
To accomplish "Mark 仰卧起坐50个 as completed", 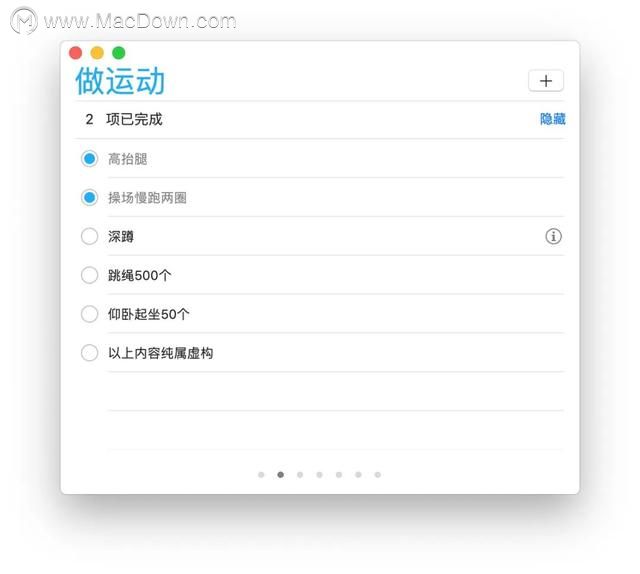I will click(x=89, y=314).
